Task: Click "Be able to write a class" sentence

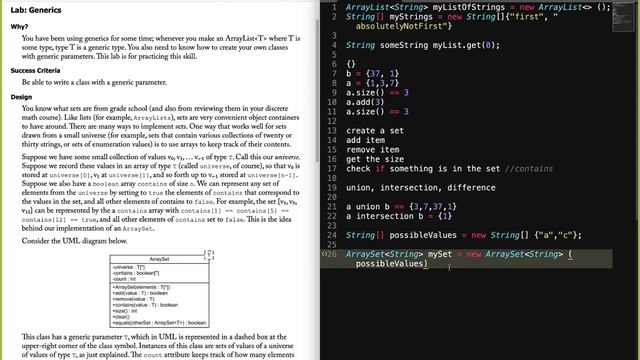Action: coord(94,82)
